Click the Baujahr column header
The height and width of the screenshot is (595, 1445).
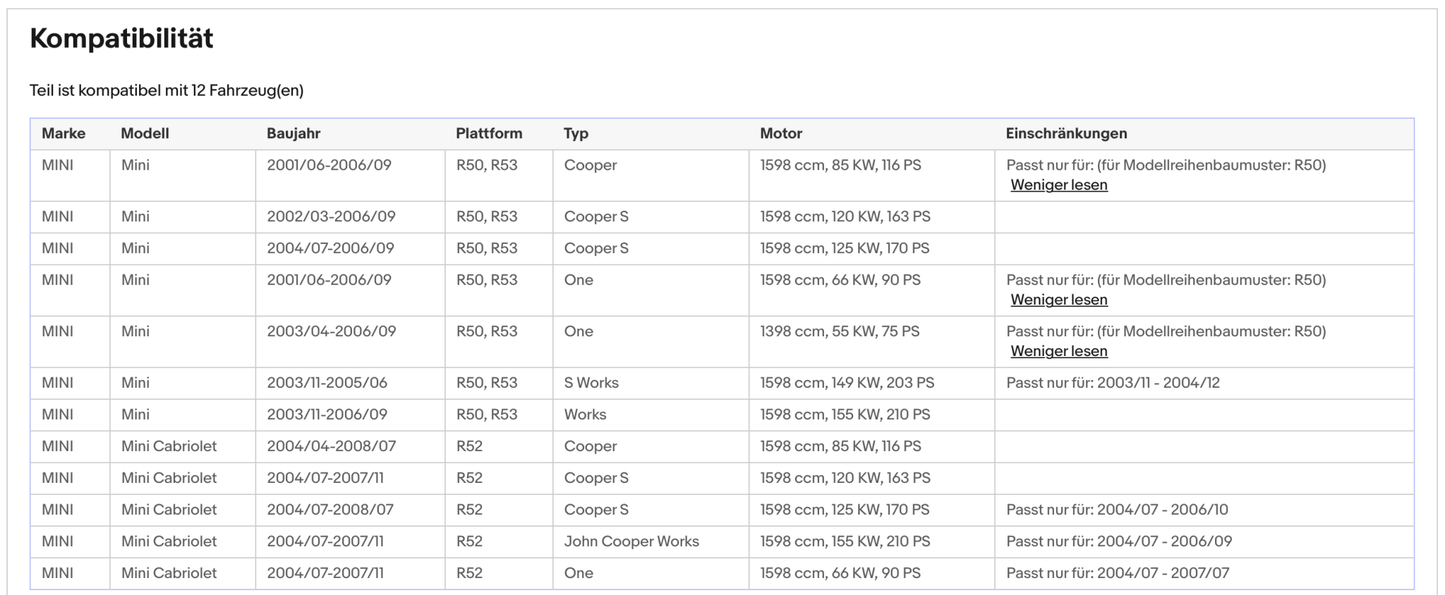[293, 133]
